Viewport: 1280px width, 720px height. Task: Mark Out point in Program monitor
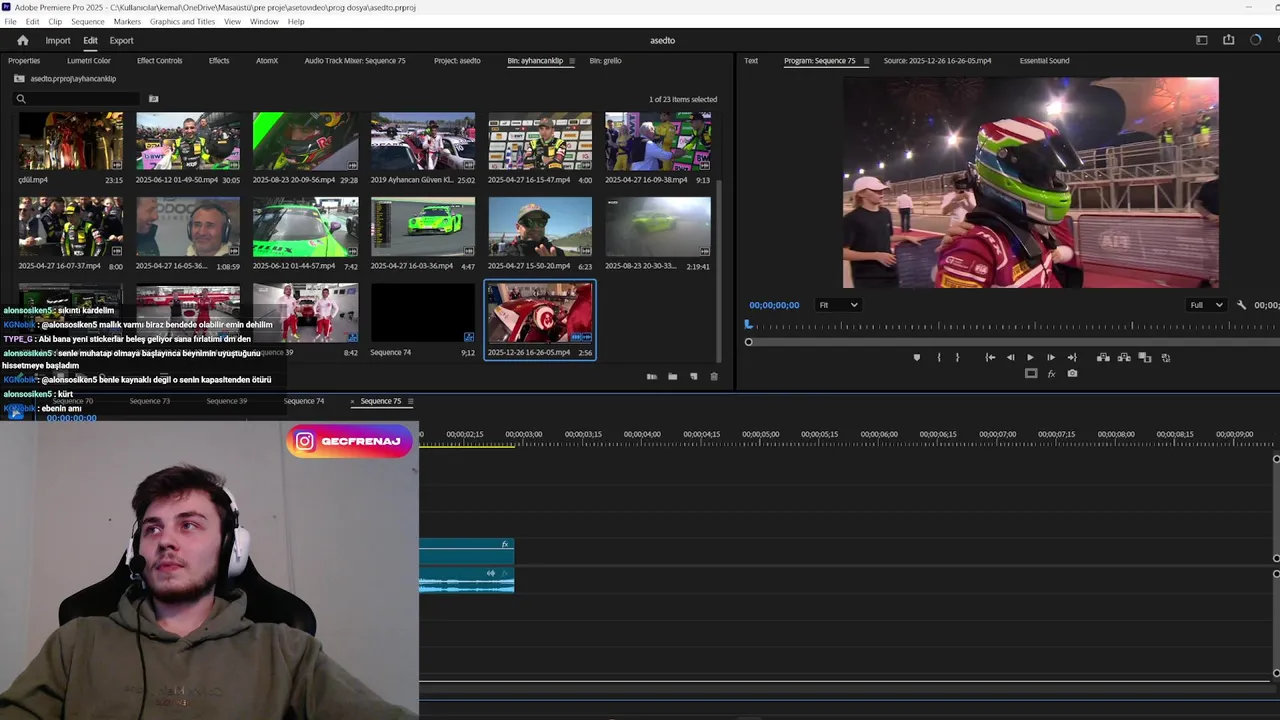coord(957,357)
